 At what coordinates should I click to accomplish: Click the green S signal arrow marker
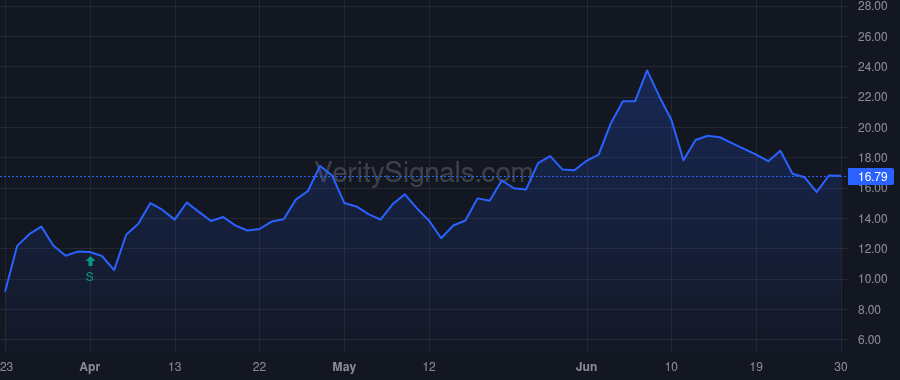tap(90, 261)
